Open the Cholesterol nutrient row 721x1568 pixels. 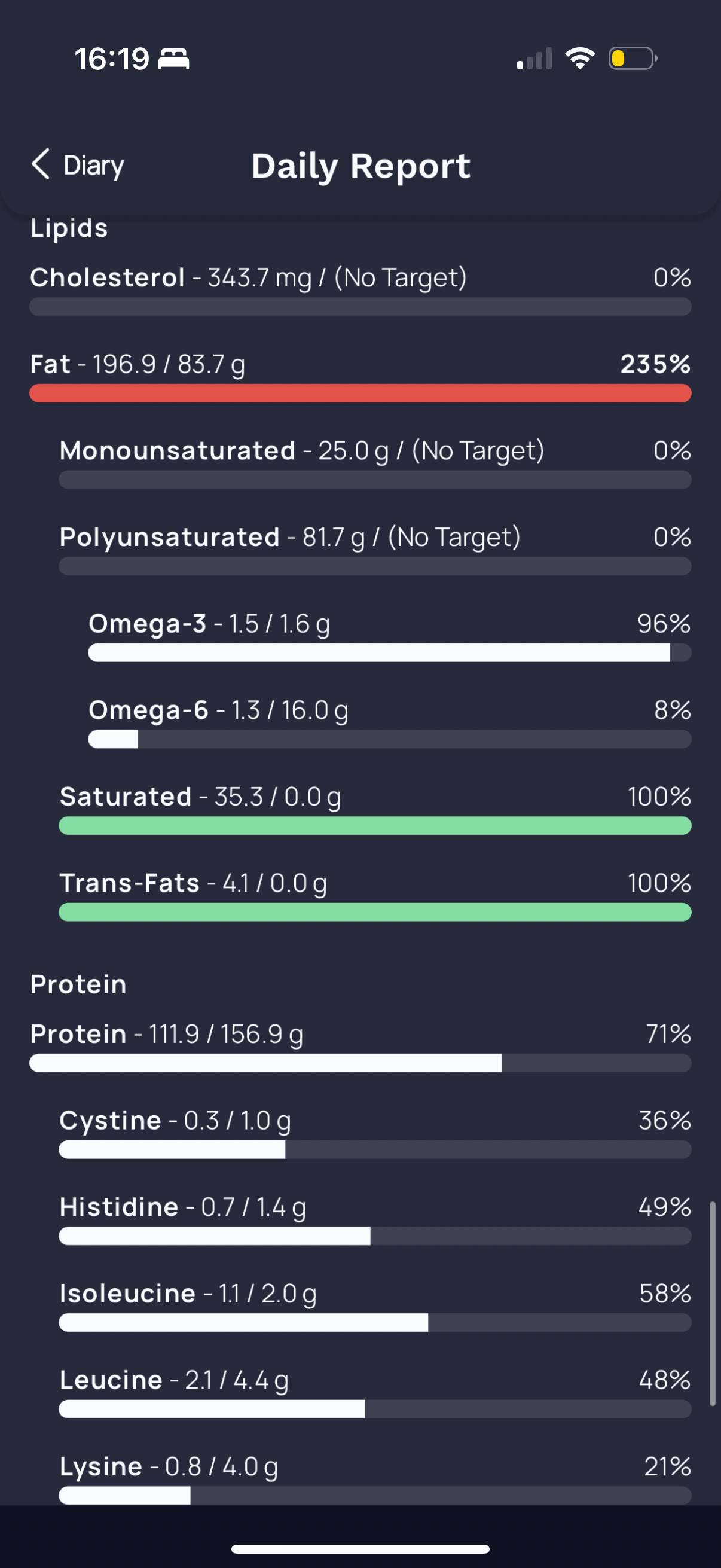coord(360,289)
